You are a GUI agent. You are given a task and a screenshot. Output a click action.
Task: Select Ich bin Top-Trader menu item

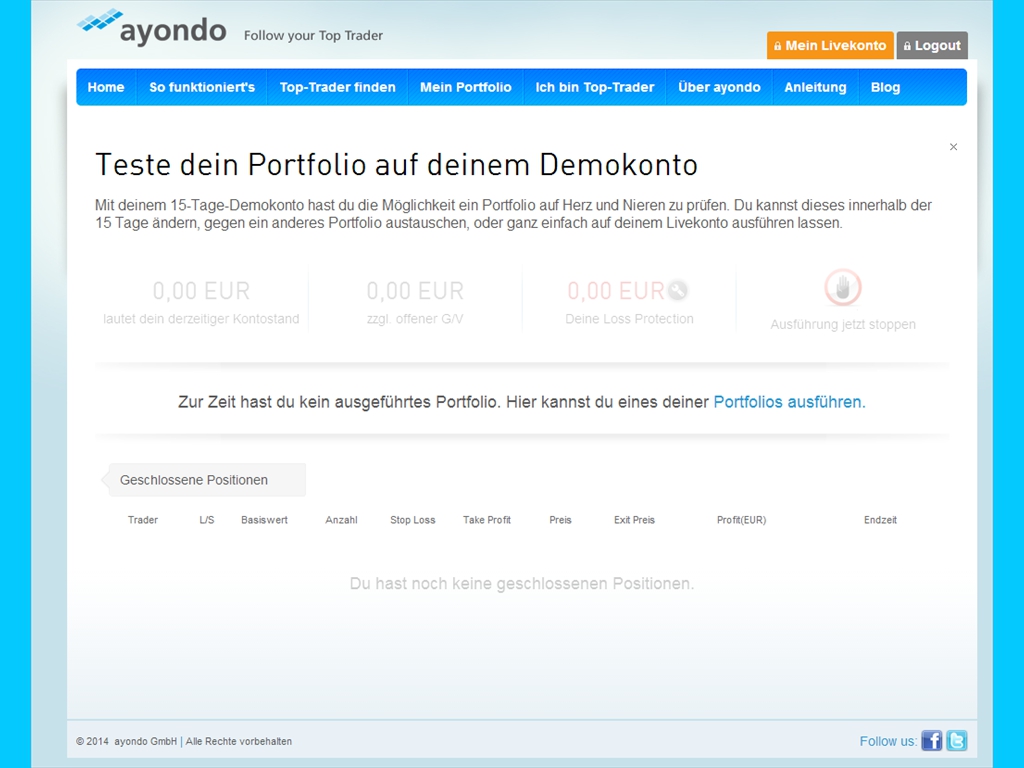click(x=594, y=87)
